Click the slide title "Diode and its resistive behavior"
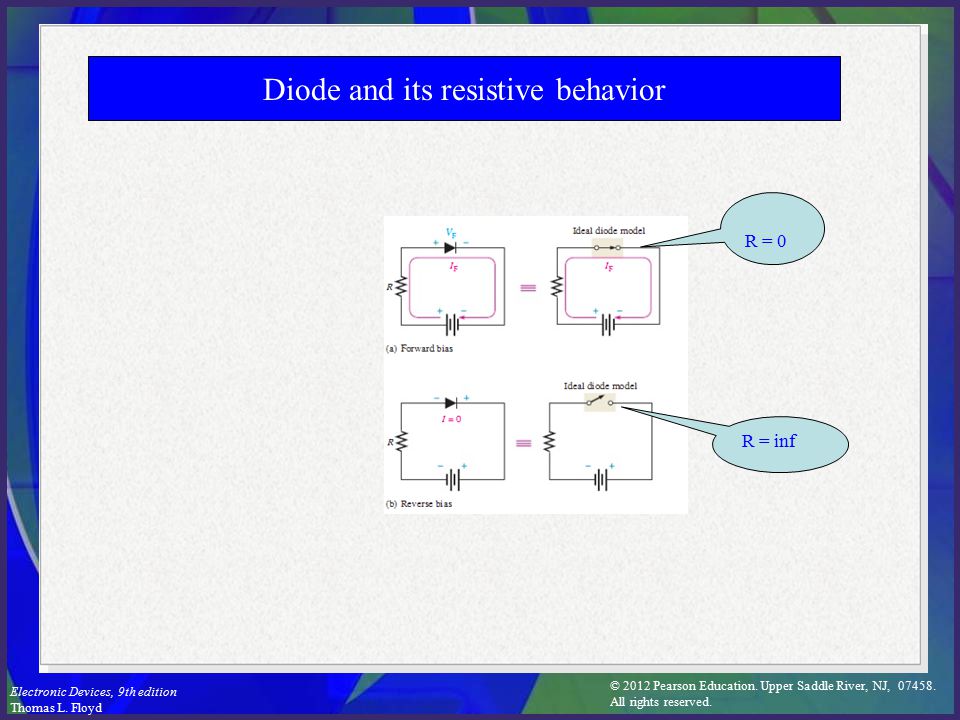The image size is (960, 720). click(x=464, y=89)
